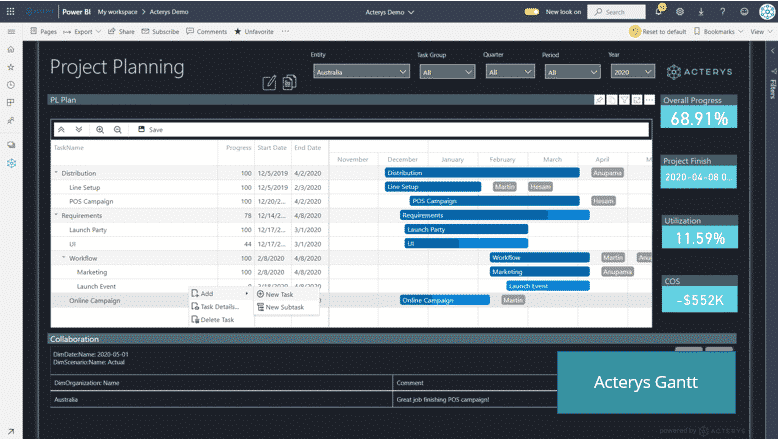Open the filter icon on PL Plan visual
Image resolution: width=778 pixels, height=439 pixels.
pyautogui.click(x=624, y=100)
